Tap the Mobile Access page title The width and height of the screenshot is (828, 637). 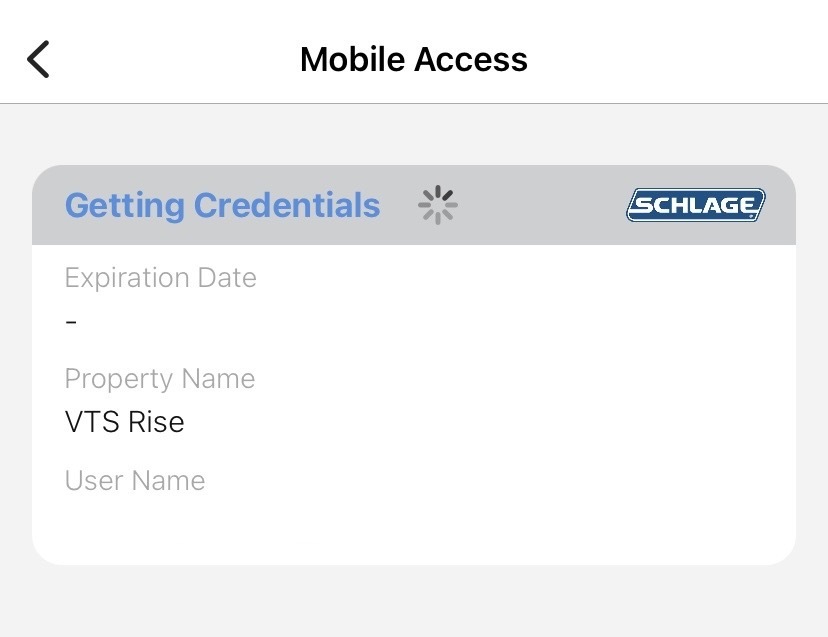[x=413, y=60]
